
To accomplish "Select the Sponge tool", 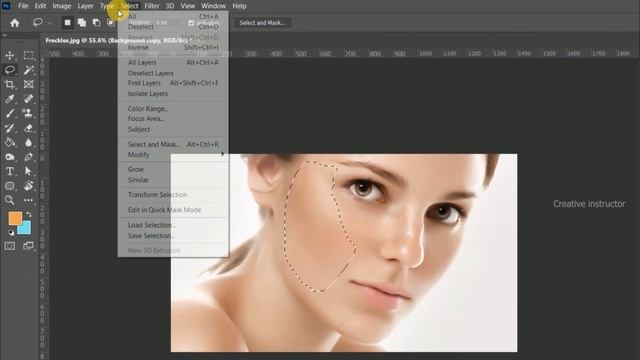I will [10, 157].
